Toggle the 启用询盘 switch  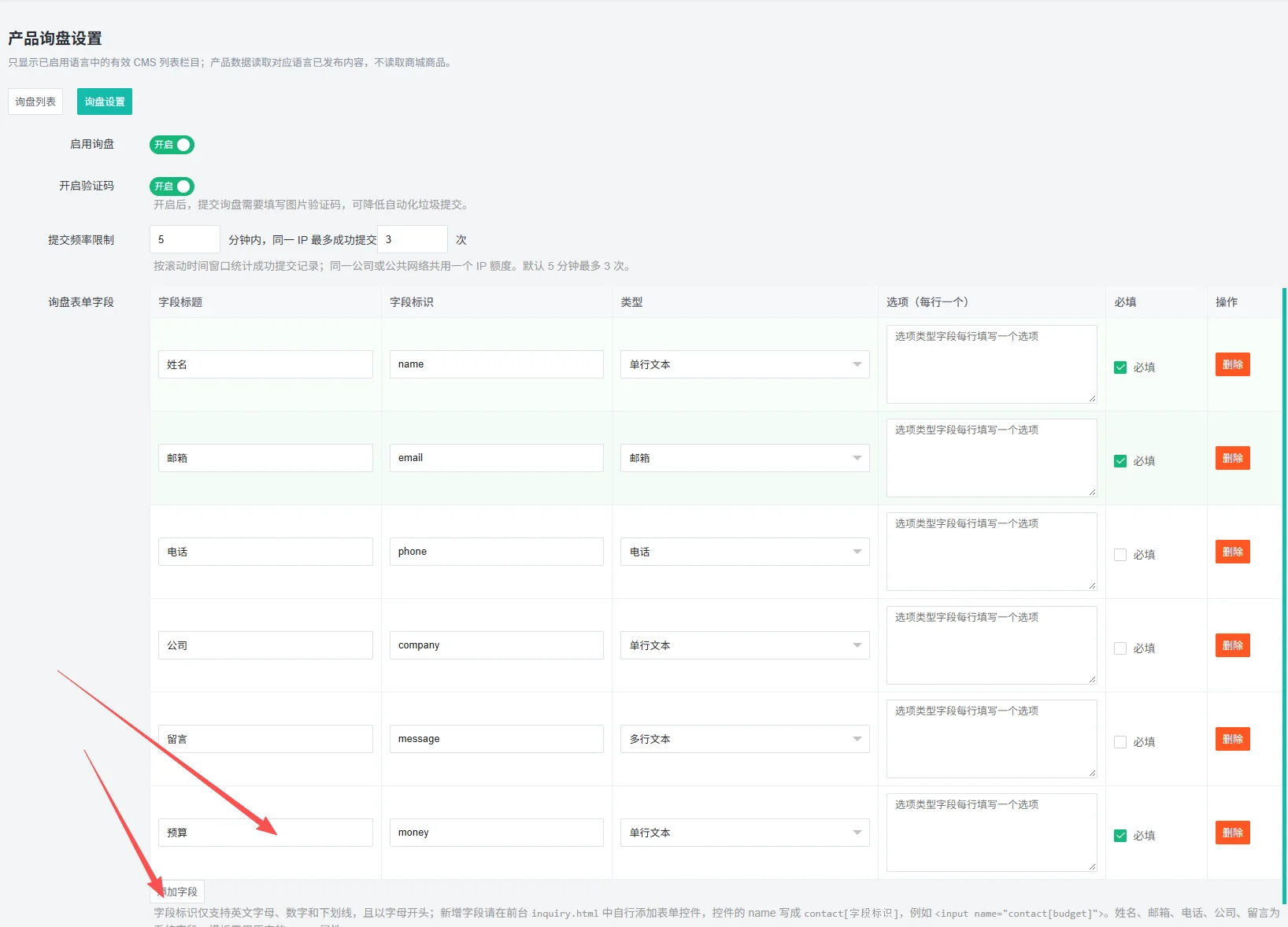click(172, 145)
